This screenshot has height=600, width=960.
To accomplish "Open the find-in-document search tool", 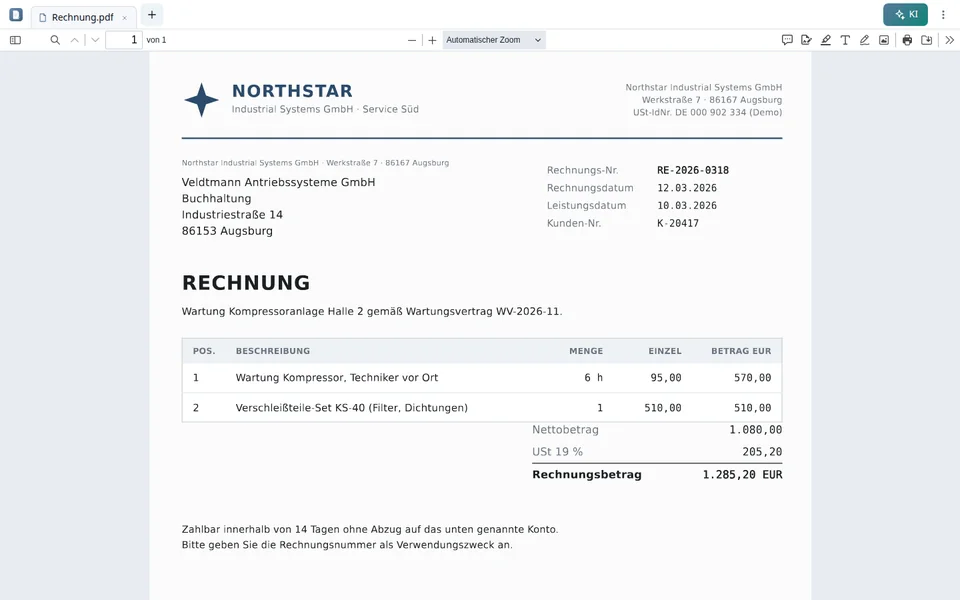I will (x=55, y=40).
